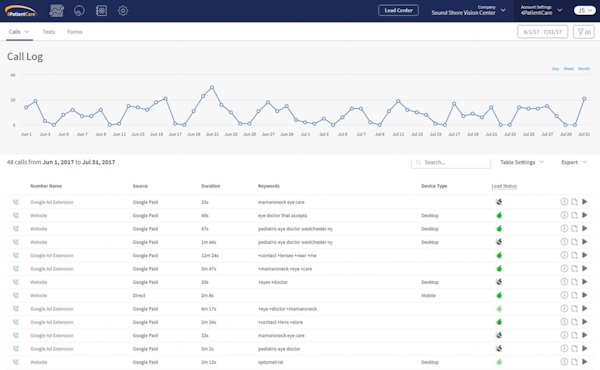Open the 6/1/17 - 7/31/17 date range picker
The height and width of the screenshot is (370, 600).
click(543, 32)
